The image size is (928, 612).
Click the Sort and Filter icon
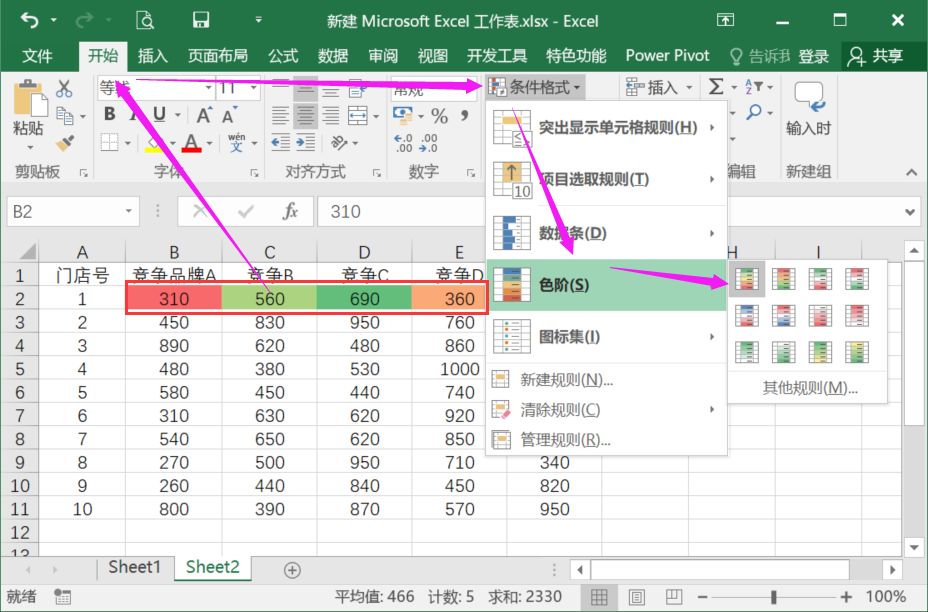pos(754,87)
